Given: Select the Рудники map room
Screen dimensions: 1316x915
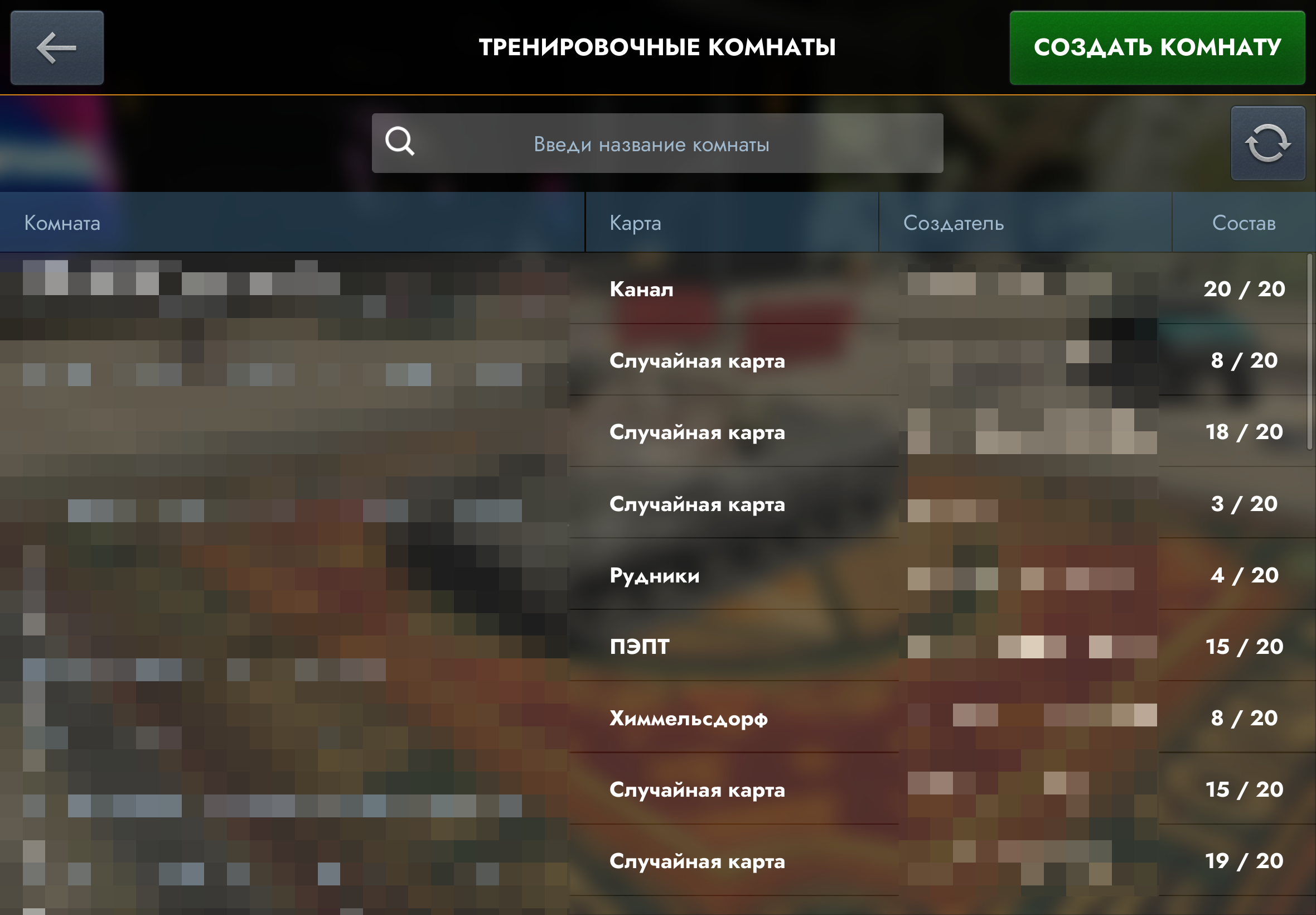Looking at the screenshot, I should [x=657, y=575].
